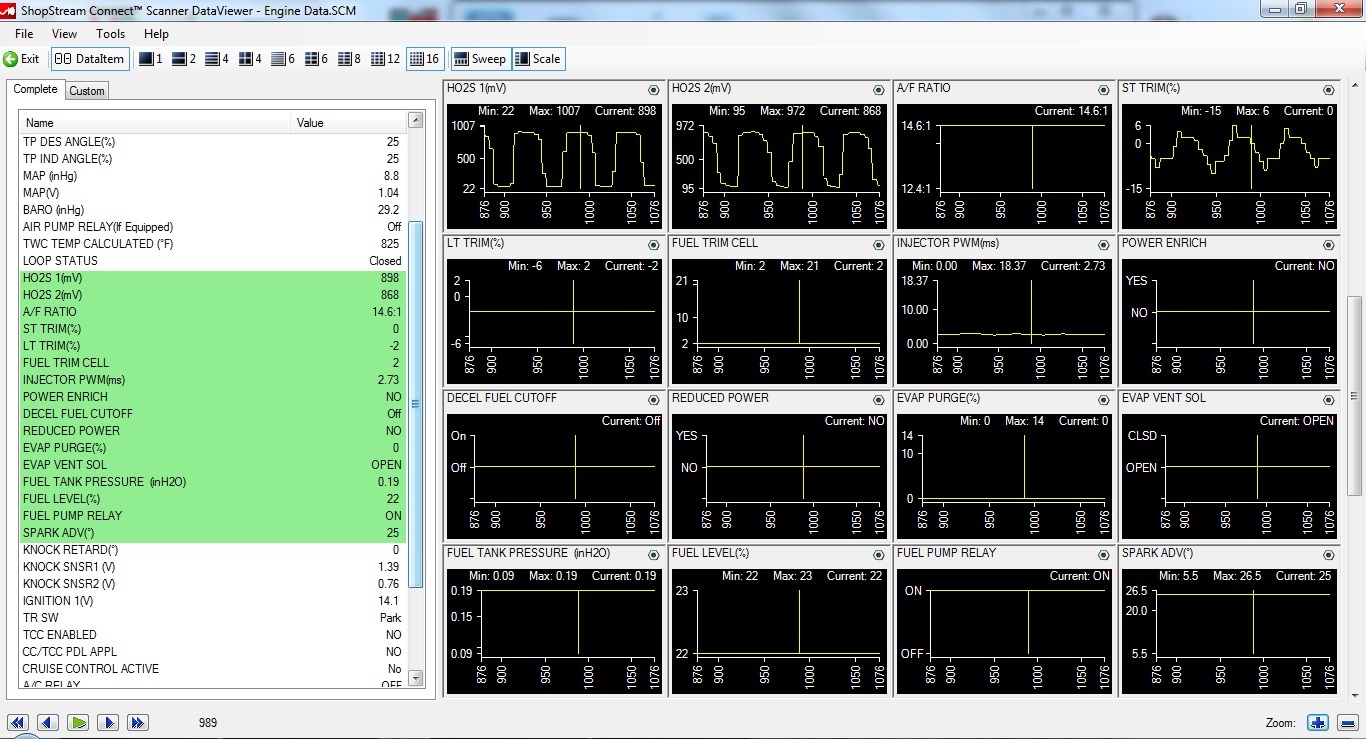This screenshot has height=739, width=1366.
Task: Toggle the FUEL PUMP RELAY graph radio icon
Action: pos(1103,555)
